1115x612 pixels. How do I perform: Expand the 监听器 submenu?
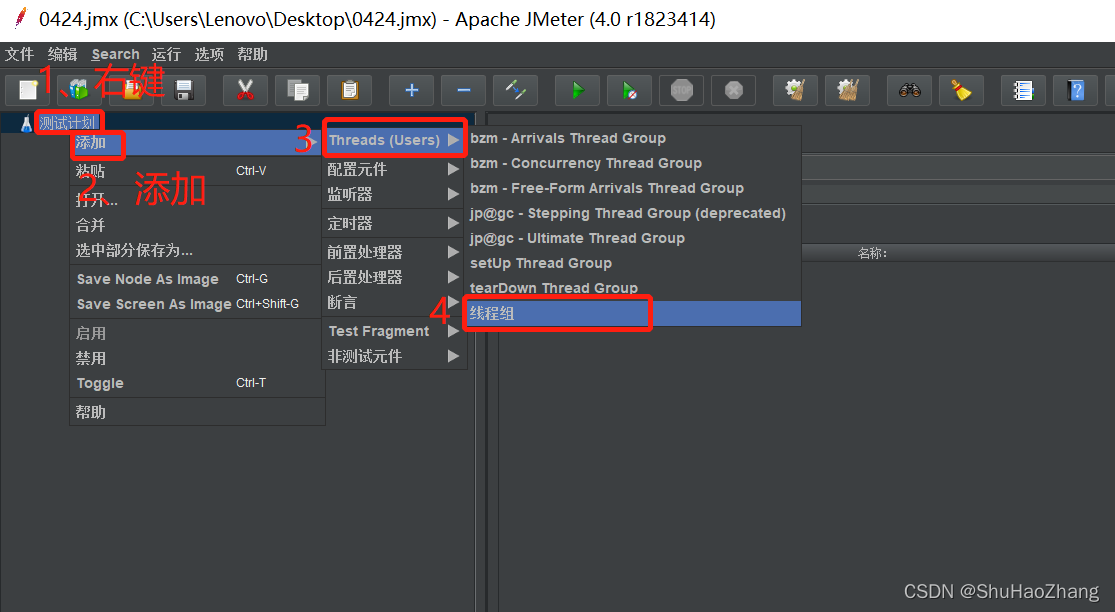coord(395,194)
